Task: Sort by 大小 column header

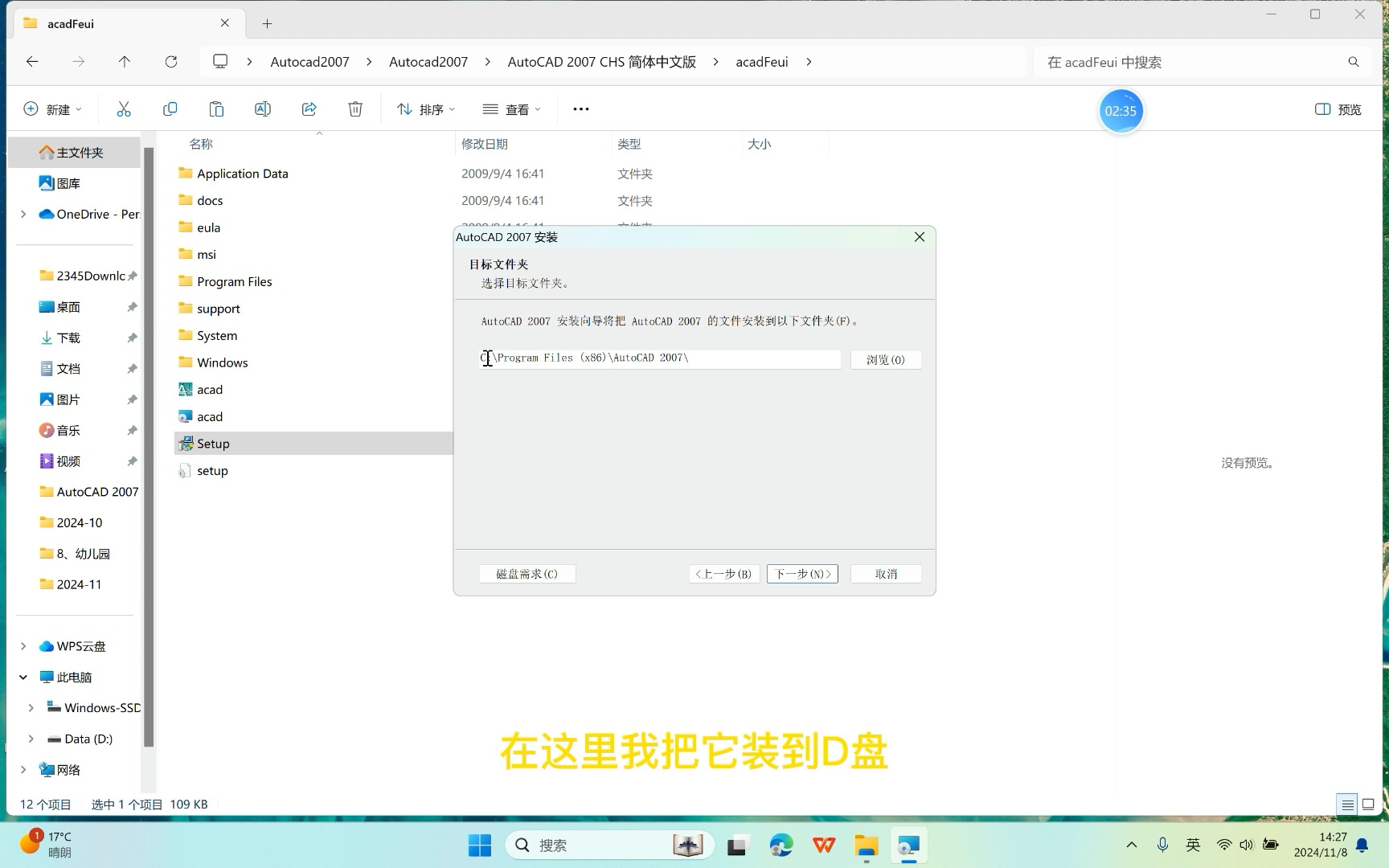Action: (x=760, y=144)
